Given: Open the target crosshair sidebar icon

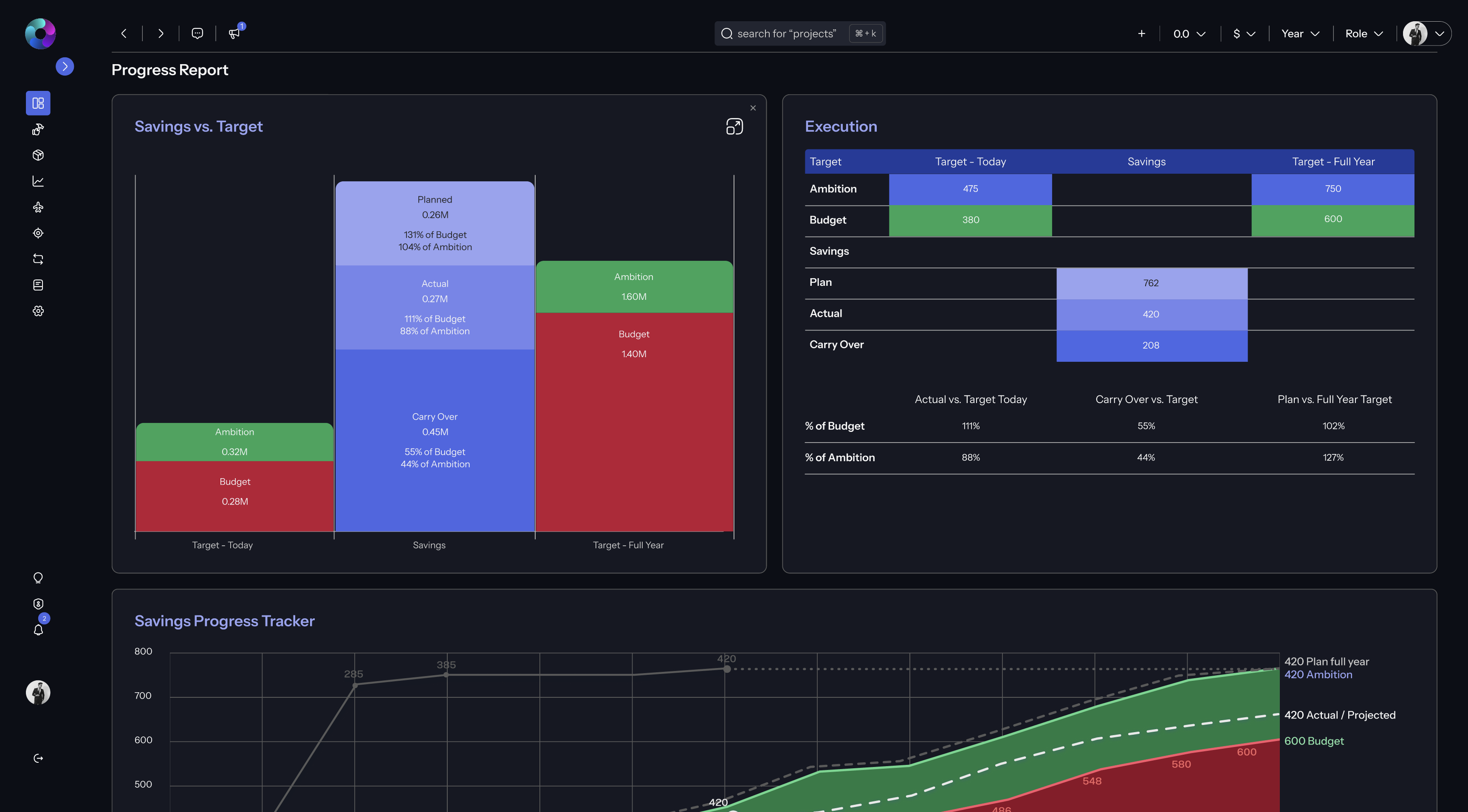Looking at the screenshot, I should [38, 233].
